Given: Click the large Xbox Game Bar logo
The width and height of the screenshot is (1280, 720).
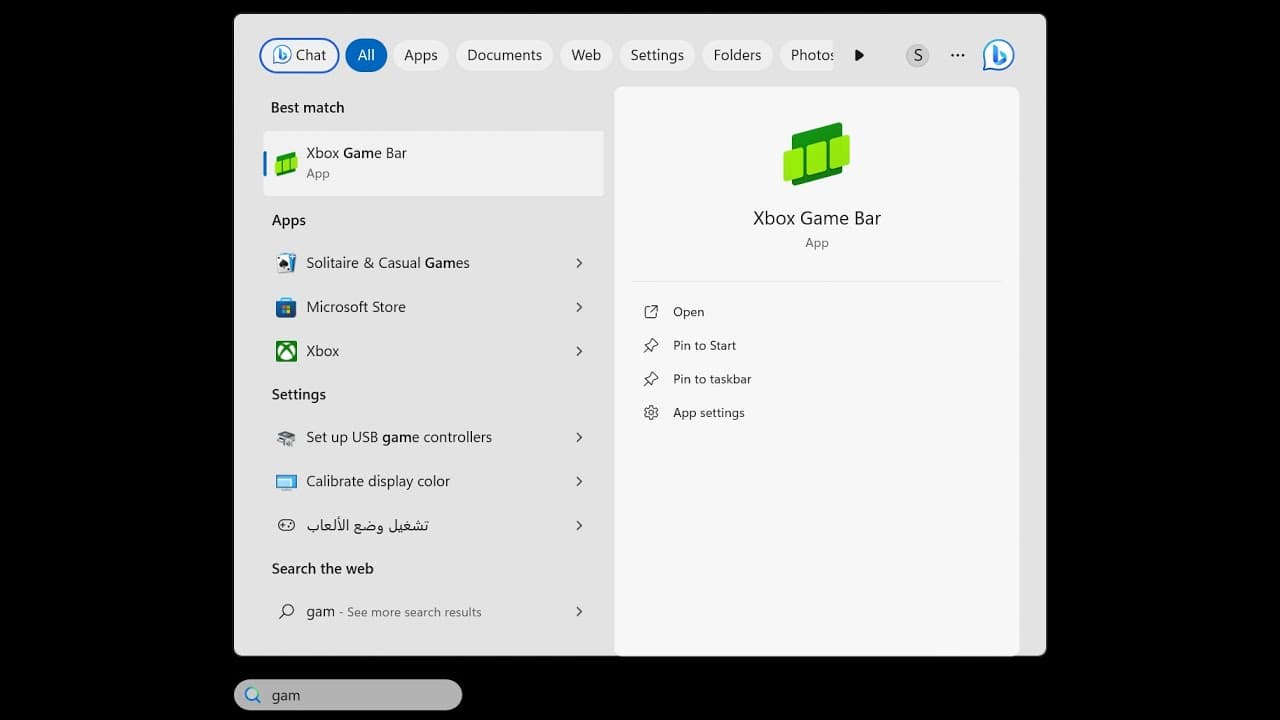Looking at the screenshot, I should 816,154.
